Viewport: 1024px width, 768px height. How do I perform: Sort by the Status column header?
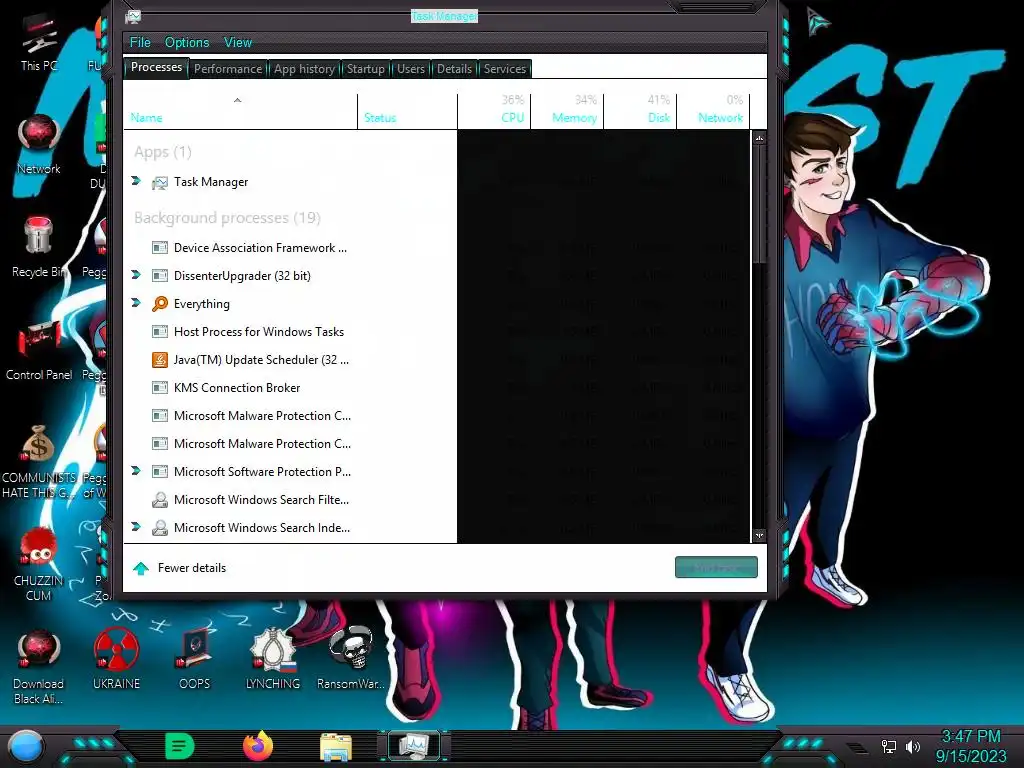(x=408, y=111)
